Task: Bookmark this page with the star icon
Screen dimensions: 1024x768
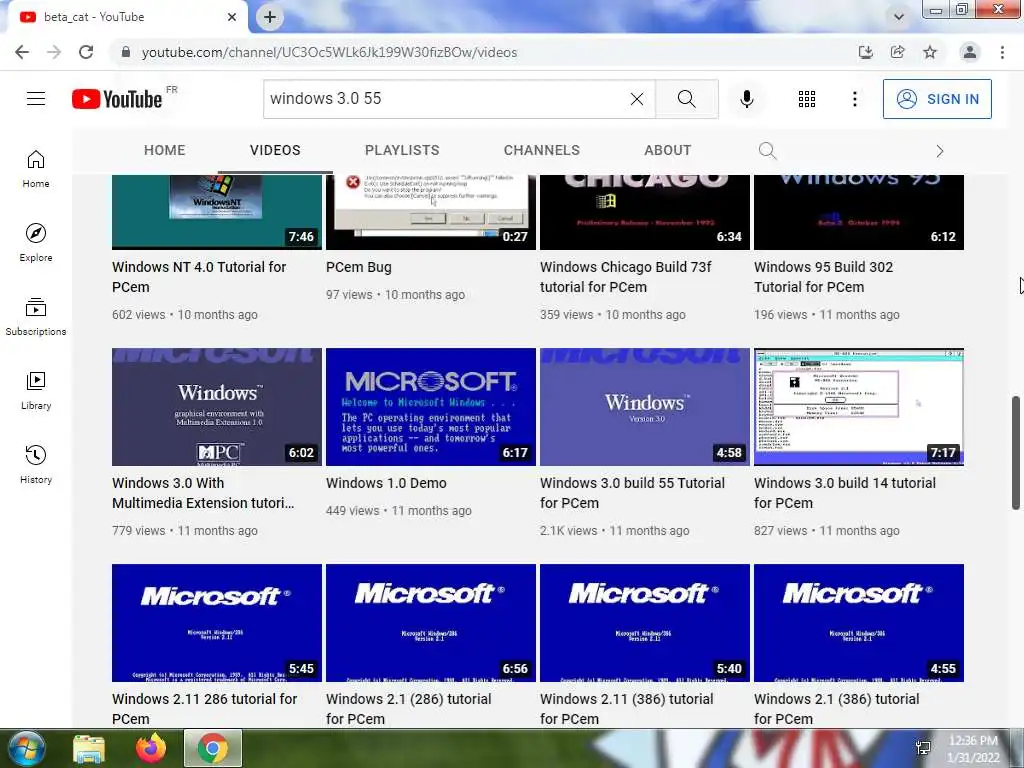Action: (x=930, y=52)
